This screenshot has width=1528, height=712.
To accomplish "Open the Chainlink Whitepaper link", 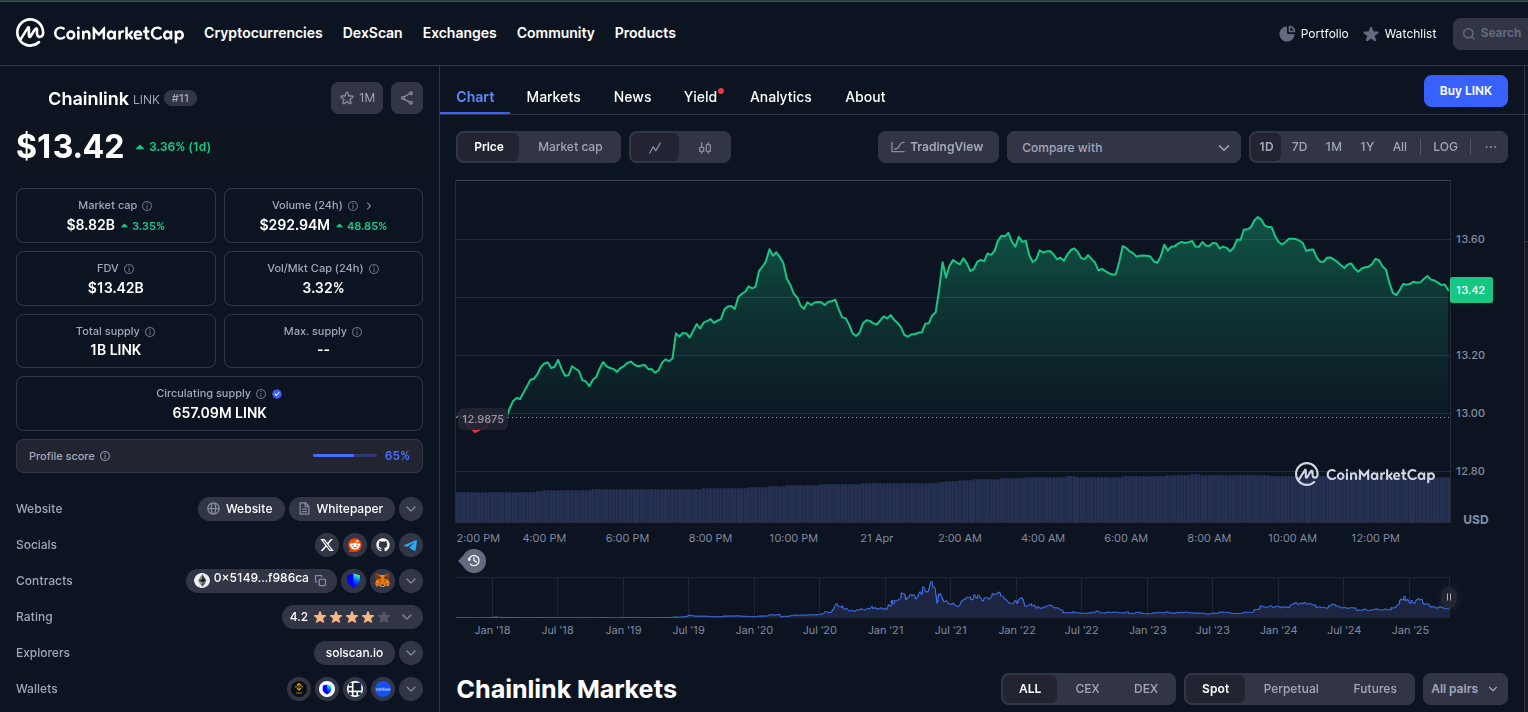I will tap(342, 509).
